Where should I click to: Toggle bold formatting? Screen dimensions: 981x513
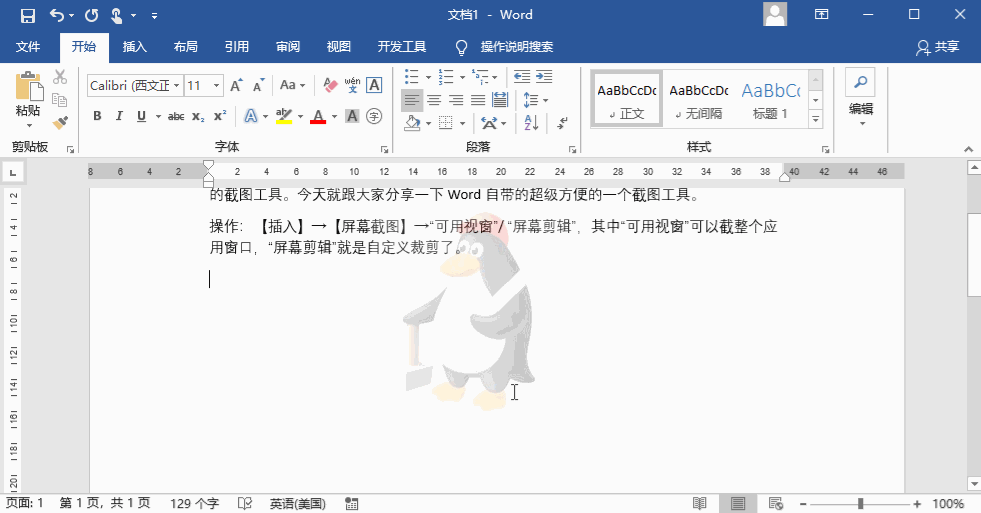tap(97, 116)
